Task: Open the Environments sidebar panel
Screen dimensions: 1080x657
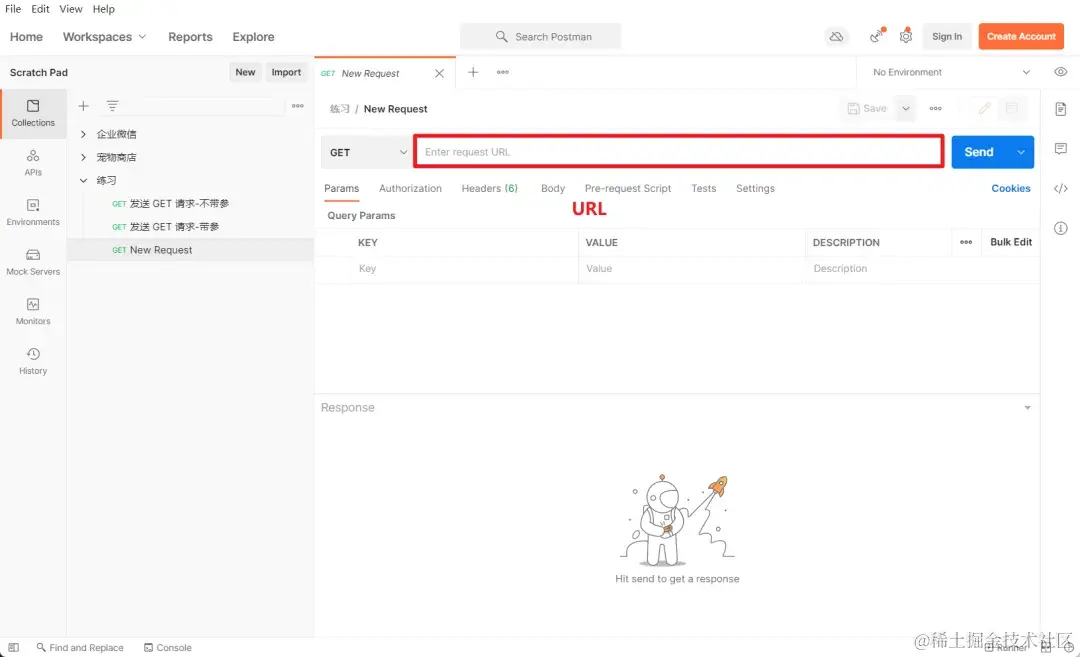Action: point(33,213)
